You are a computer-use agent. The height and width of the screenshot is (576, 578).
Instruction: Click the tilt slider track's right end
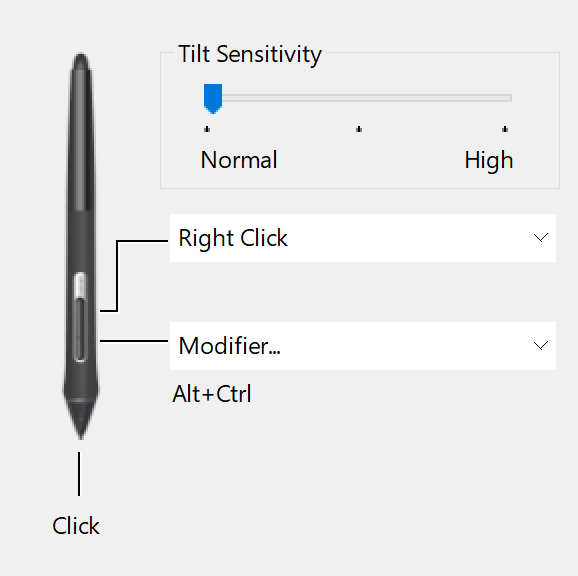point(508,98)
